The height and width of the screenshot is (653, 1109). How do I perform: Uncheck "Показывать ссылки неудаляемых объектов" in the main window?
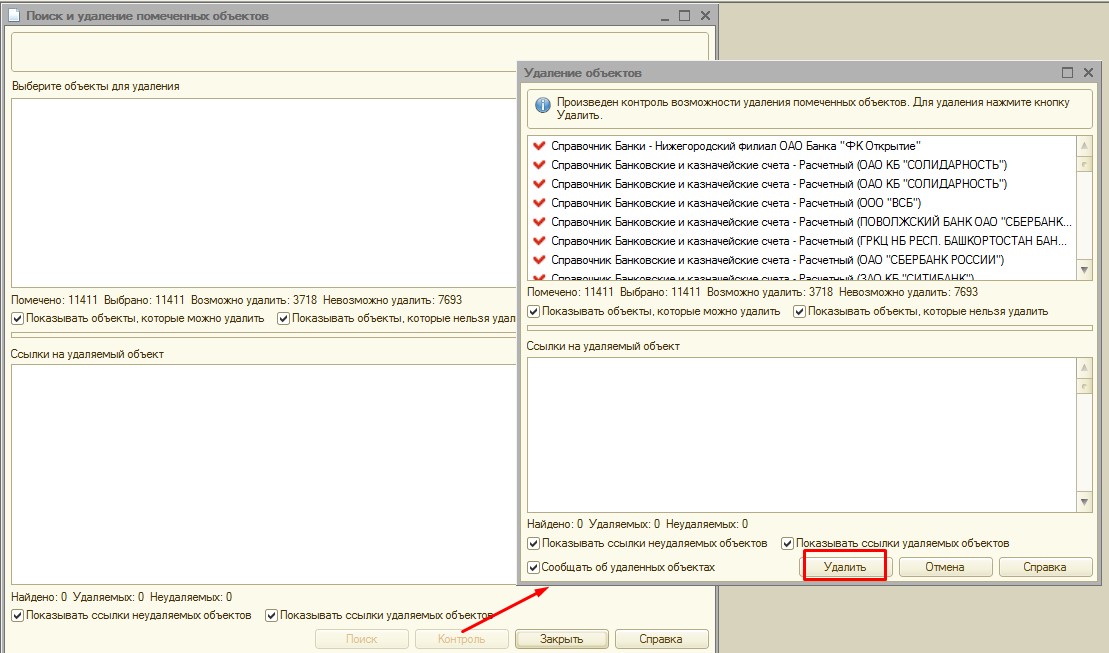tap(18, 615)
